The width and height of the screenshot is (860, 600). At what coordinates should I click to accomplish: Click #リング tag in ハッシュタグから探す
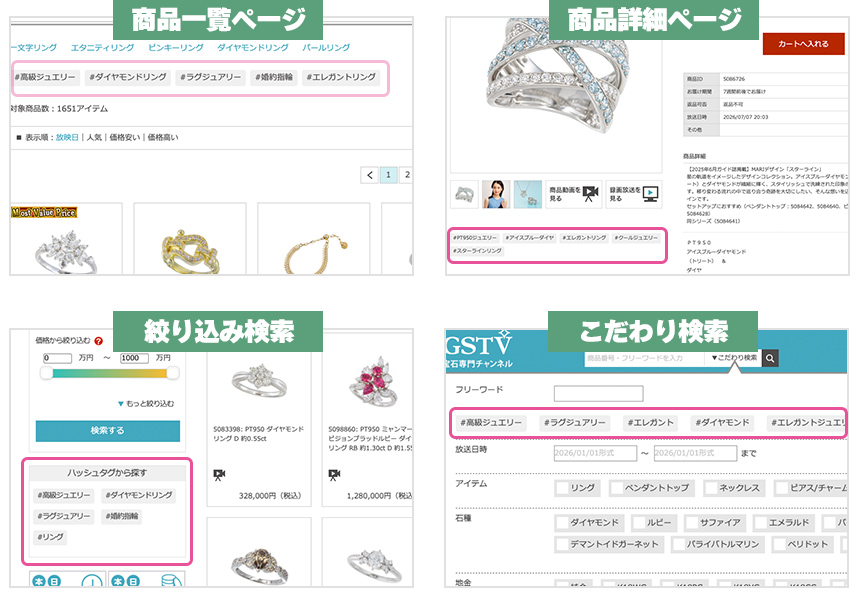pyautogui.click(x=50, y=537)
